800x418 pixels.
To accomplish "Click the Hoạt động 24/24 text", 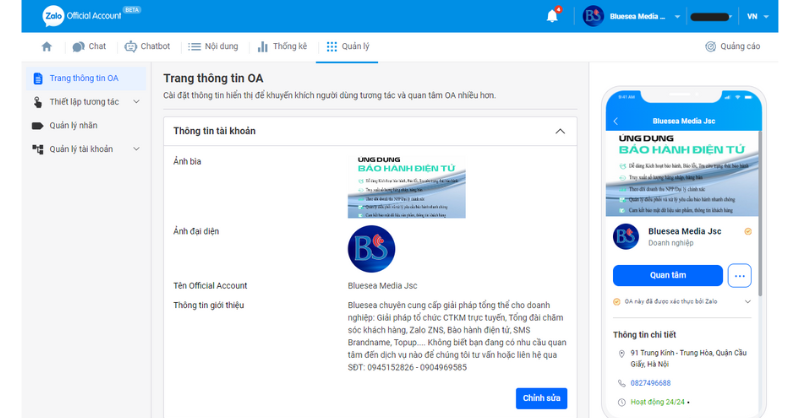I will click(658, 402).
